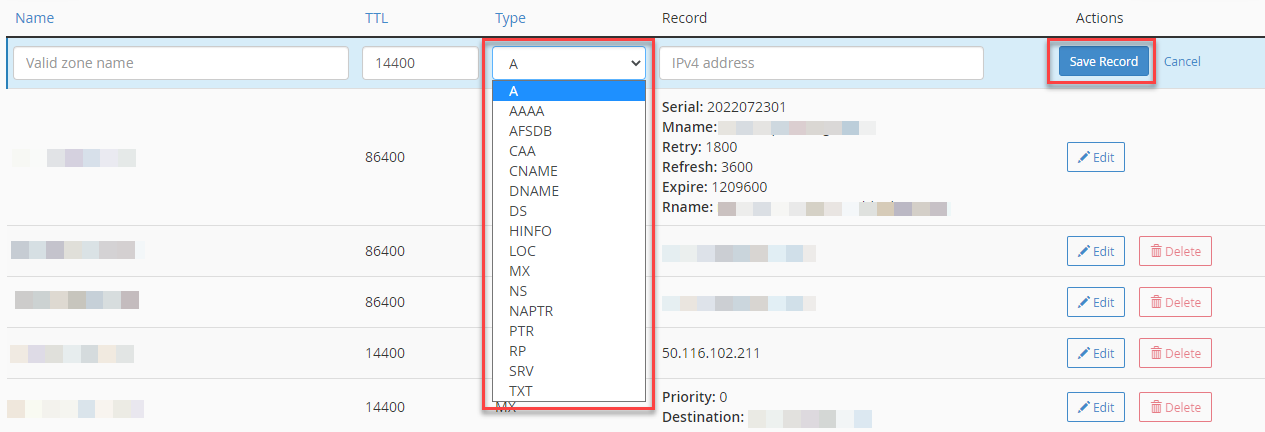Click the TTL input showing 14400
The image size is (1265, 432).
[419, 63]
